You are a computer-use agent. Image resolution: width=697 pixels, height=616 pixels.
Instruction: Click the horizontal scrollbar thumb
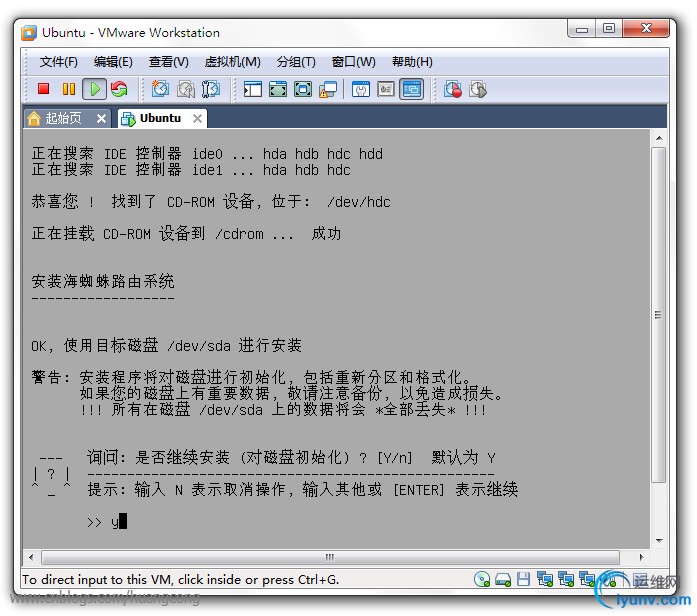coord(330,557)
